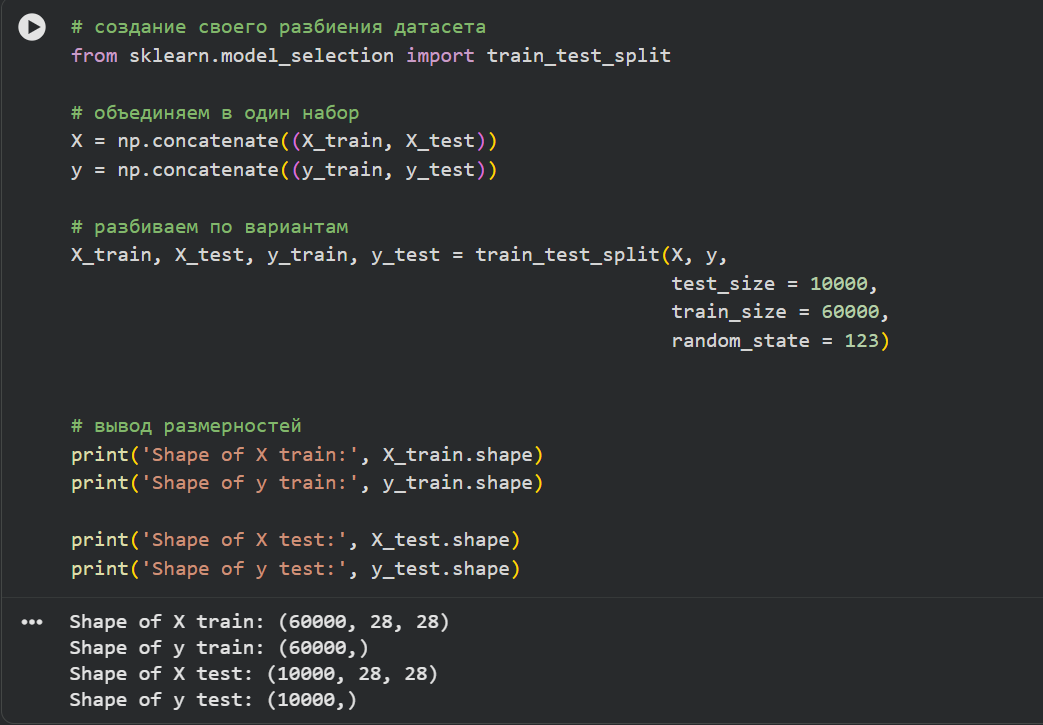Click the comment 'объединяем в один набор'
Image resolution: width=1043 pixels, height=725 pixels.
[214, 113]
